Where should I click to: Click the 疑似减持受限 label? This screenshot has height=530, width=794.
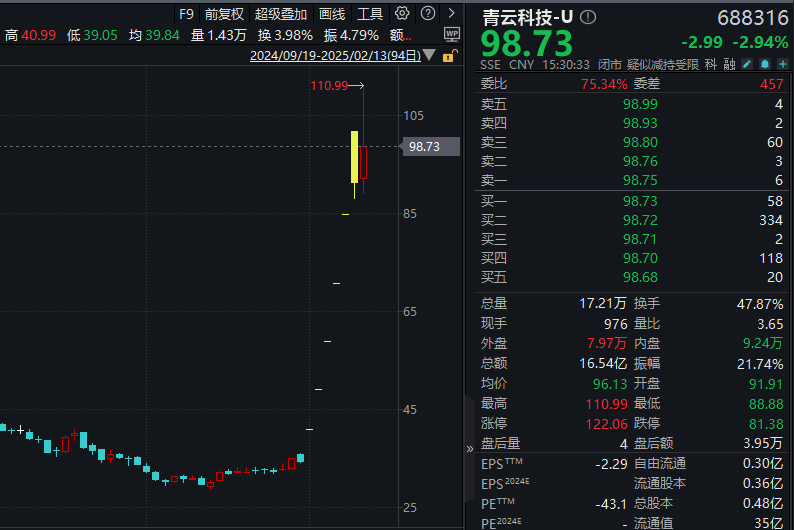[662, 64]
